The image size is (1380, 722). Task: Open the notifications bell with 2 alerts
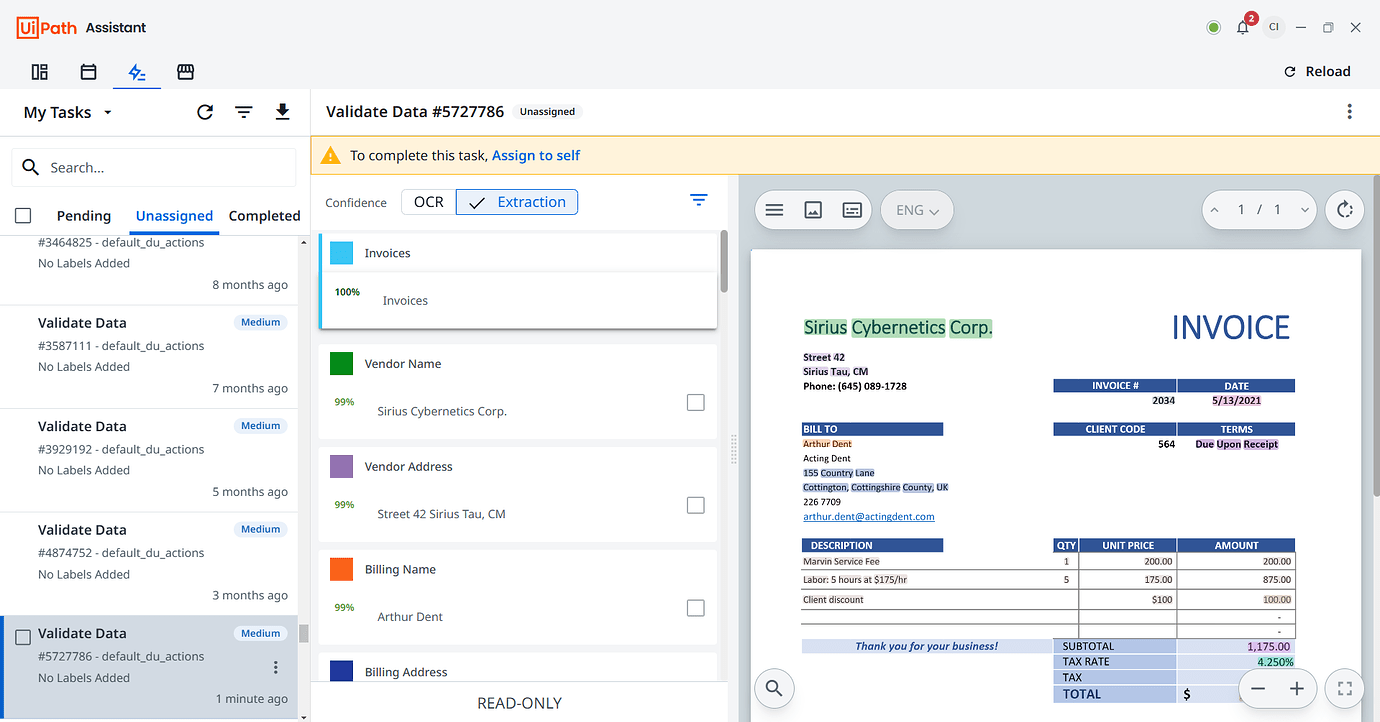coord(1242,27)
